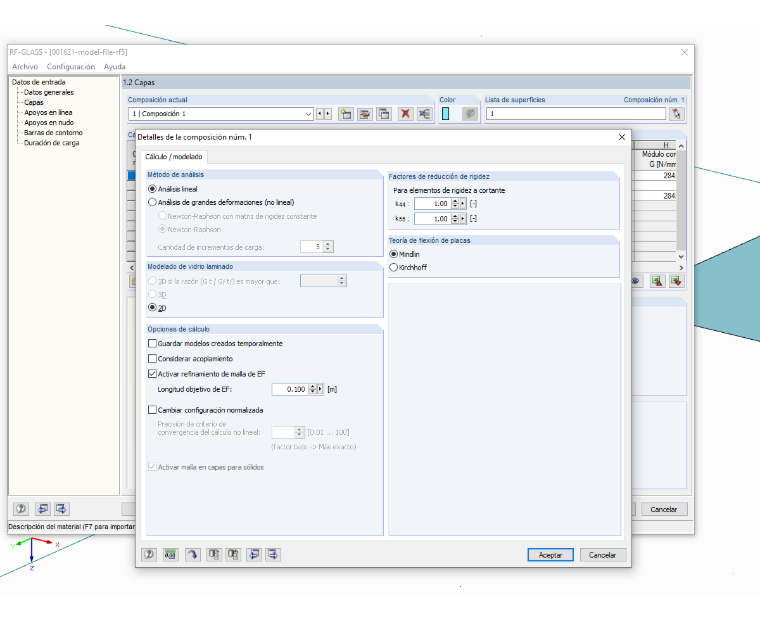
Task: Open help in RF-GLASS main window
Action: [x=21, y=509]
